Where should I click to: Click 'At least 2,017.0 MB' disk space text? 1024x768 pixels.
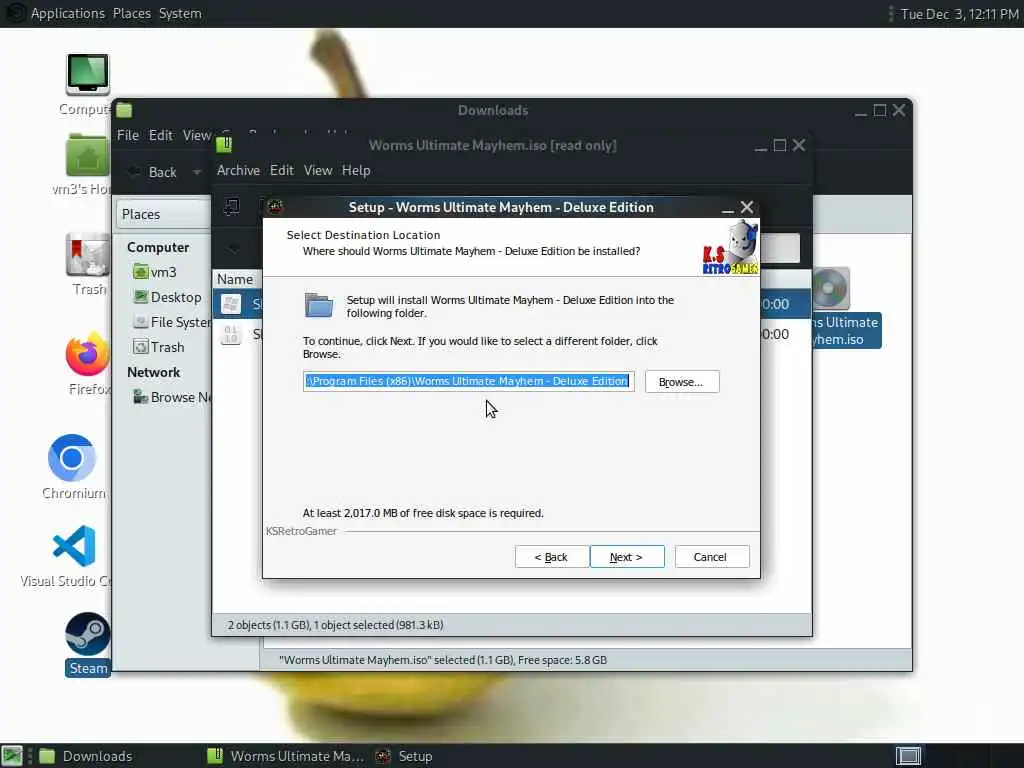point(423,513)
